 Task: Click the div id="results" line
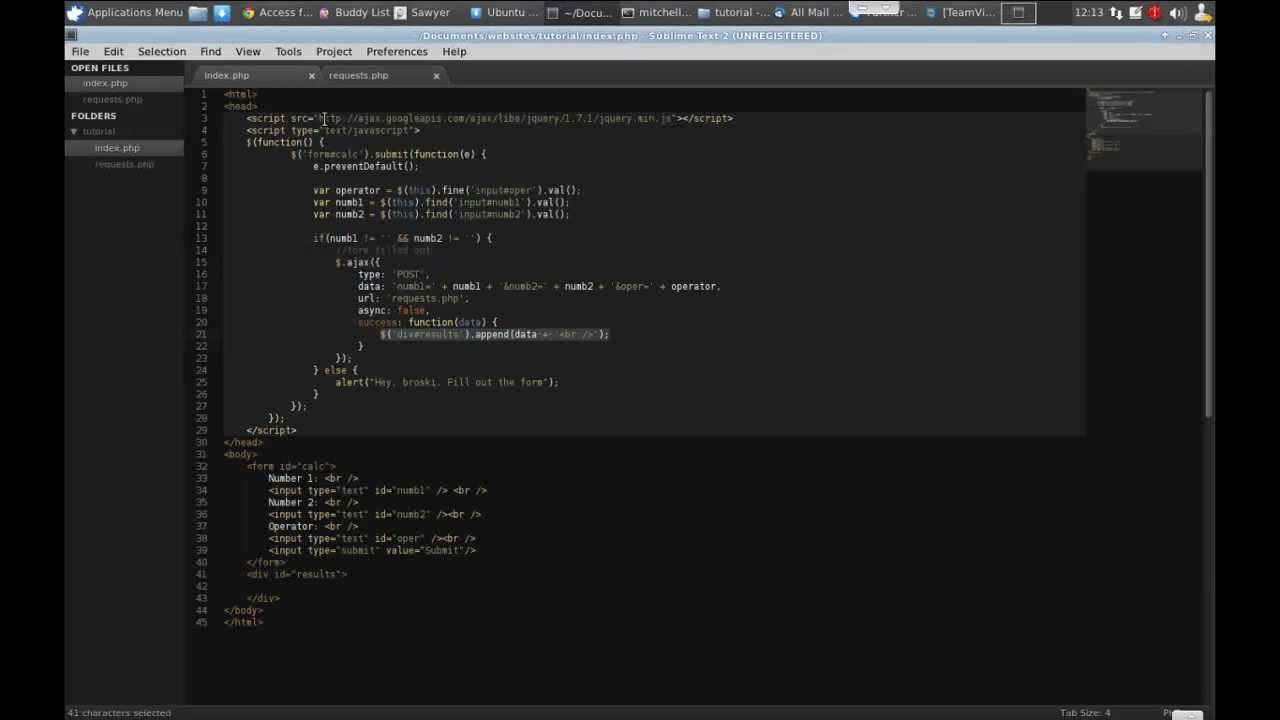(x=297, y=574)
